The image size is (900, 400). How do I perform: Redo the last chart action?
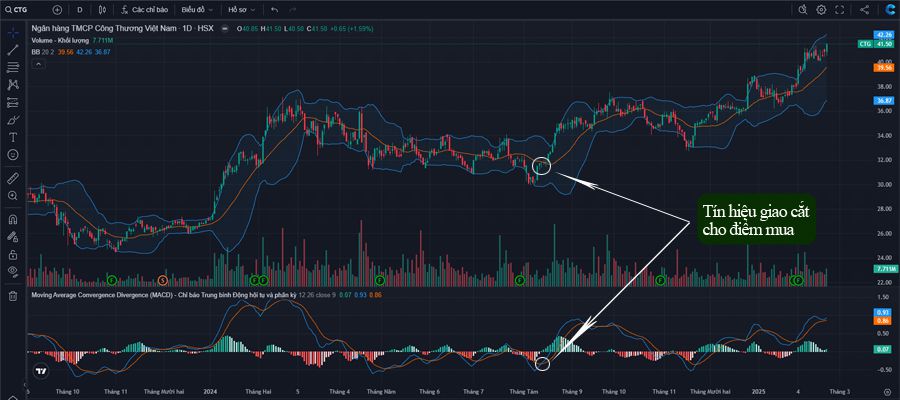(x=293, y=10)
